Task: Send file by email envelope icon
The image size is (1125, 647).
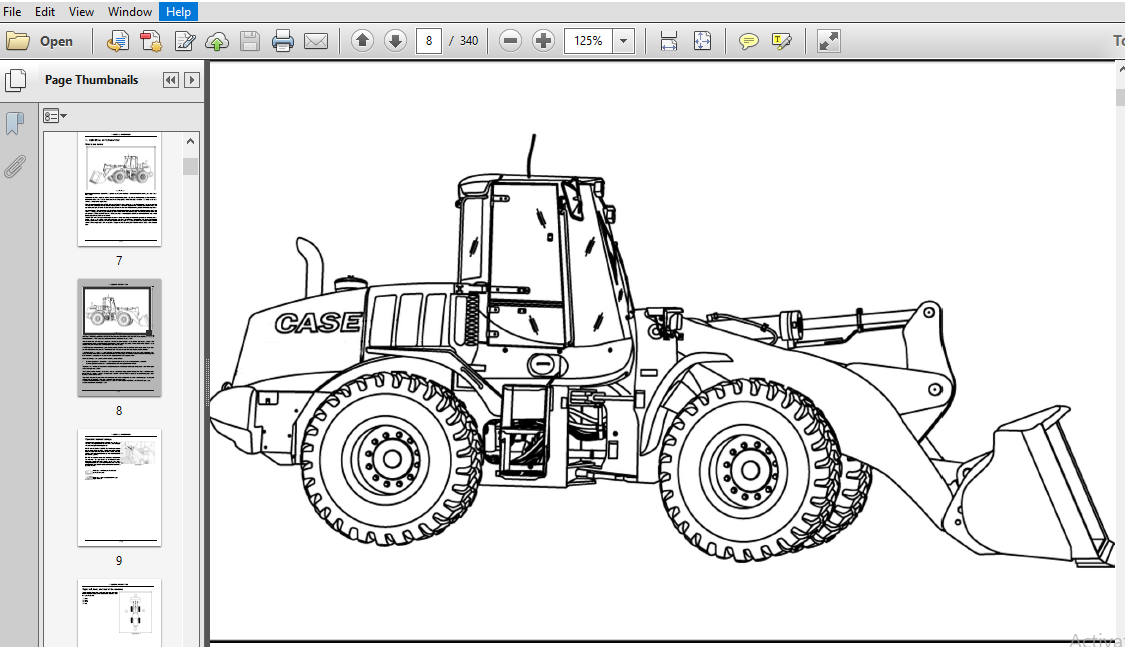Action: coord(316,41)
